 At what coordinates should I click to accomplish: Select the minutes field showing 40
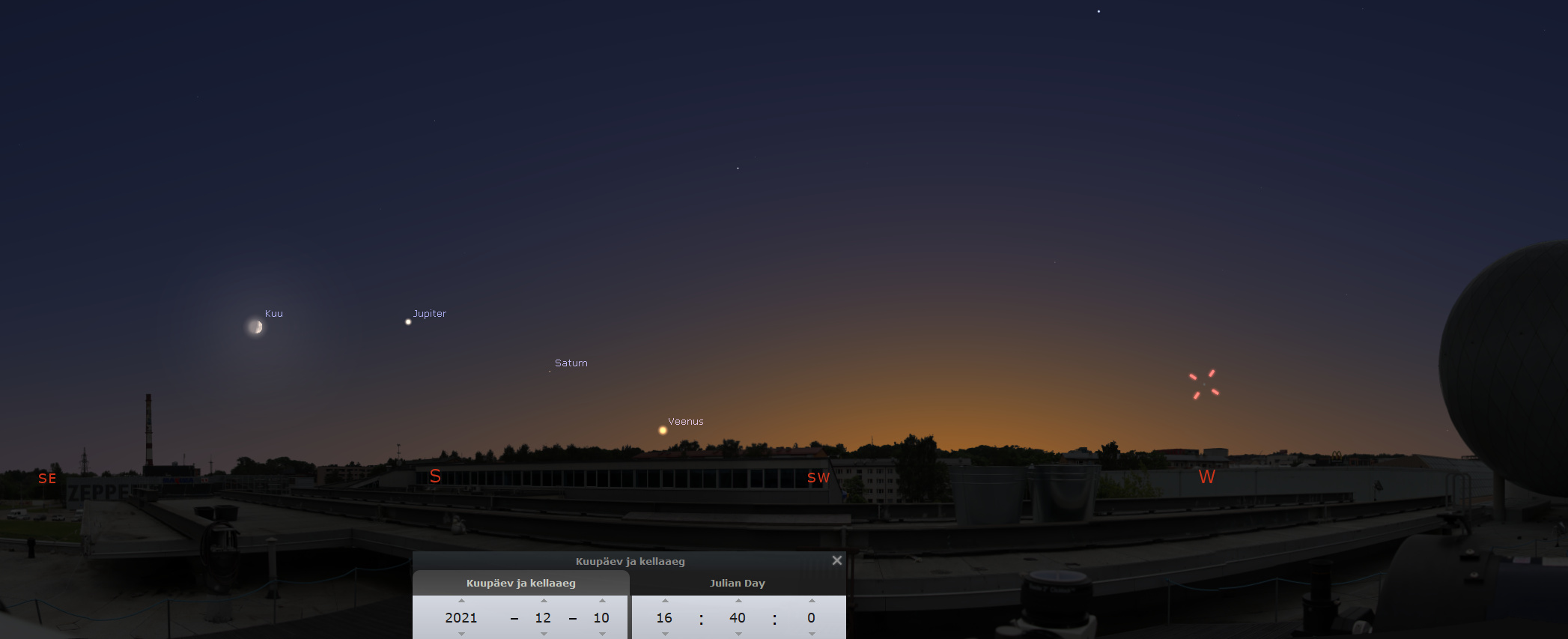738,618
